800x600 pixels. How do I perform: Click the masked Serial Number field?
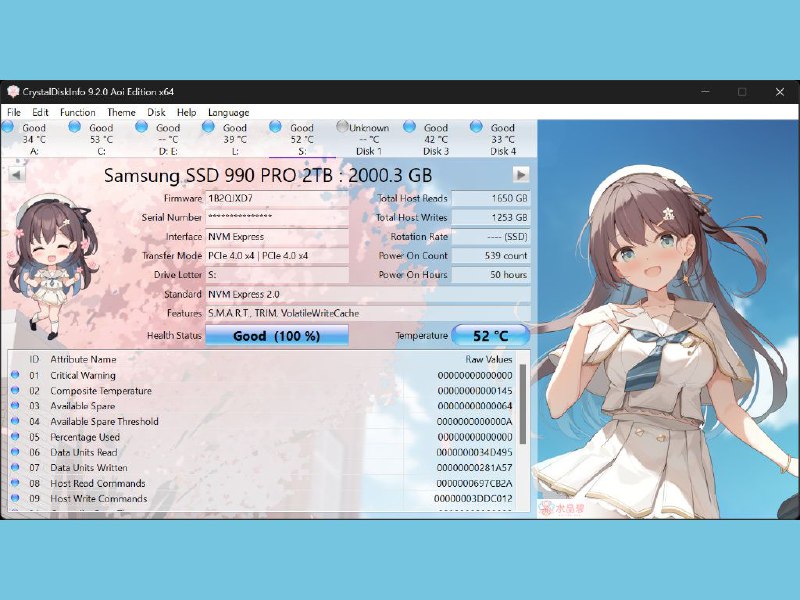click(277, 217)
